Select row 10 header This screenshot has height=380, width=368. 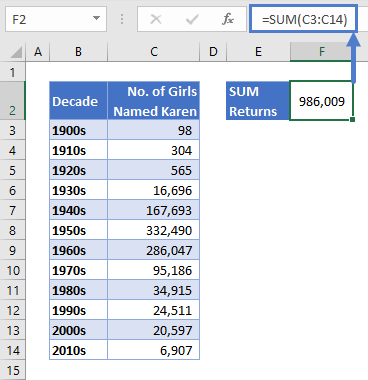click(x=13, y=270)
